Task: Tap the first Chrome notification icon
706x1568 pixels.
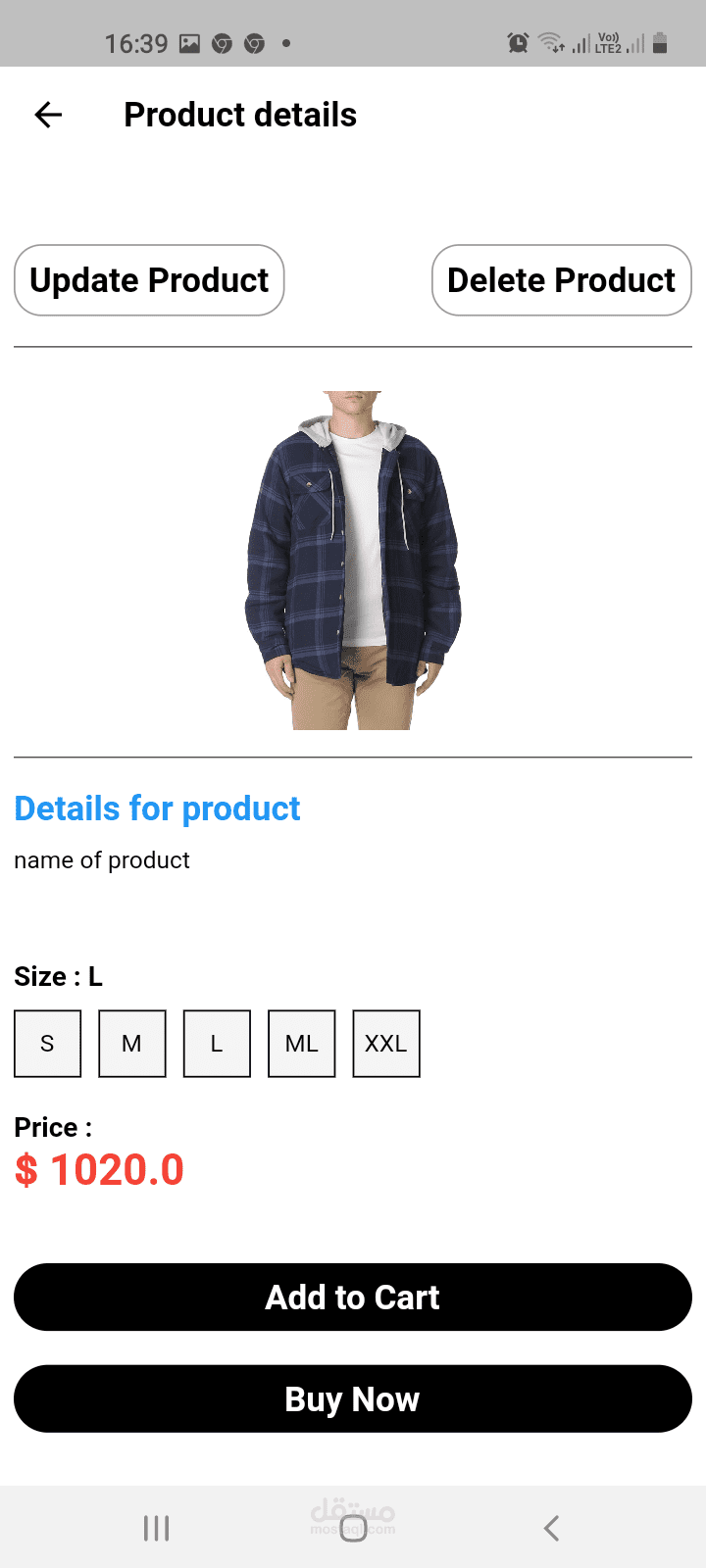Action: pyautogui.click(x=223, y=43)
